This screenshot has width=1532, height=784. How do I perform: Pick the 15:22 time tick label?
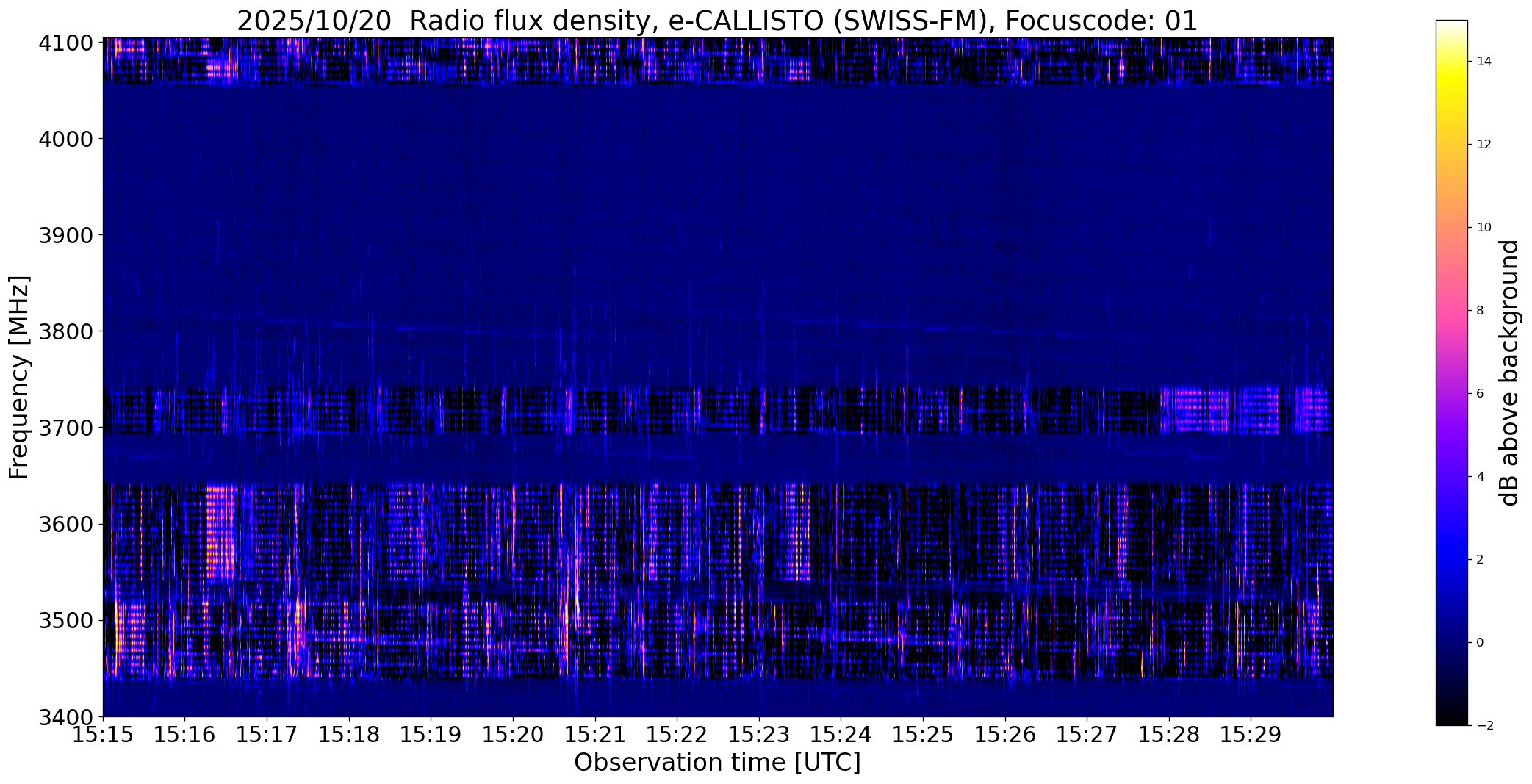pos(677,735)
